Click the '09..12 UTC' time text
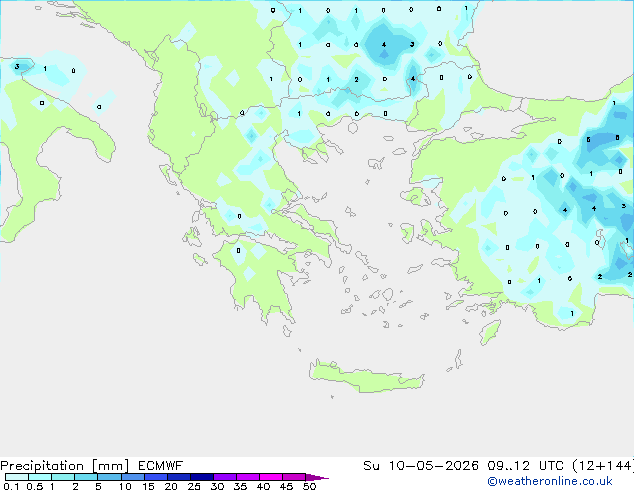 (x=526, y=466)
